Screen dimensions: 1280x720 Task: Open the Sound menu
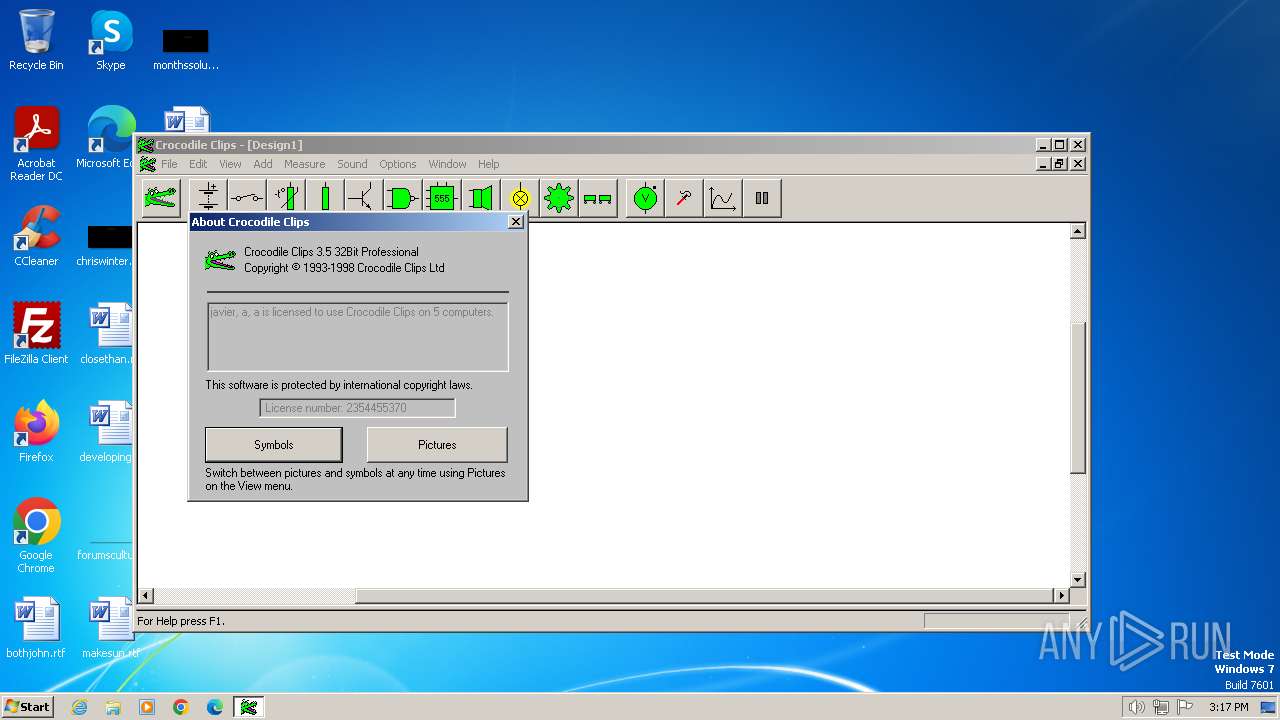click(x=352, y=164)
